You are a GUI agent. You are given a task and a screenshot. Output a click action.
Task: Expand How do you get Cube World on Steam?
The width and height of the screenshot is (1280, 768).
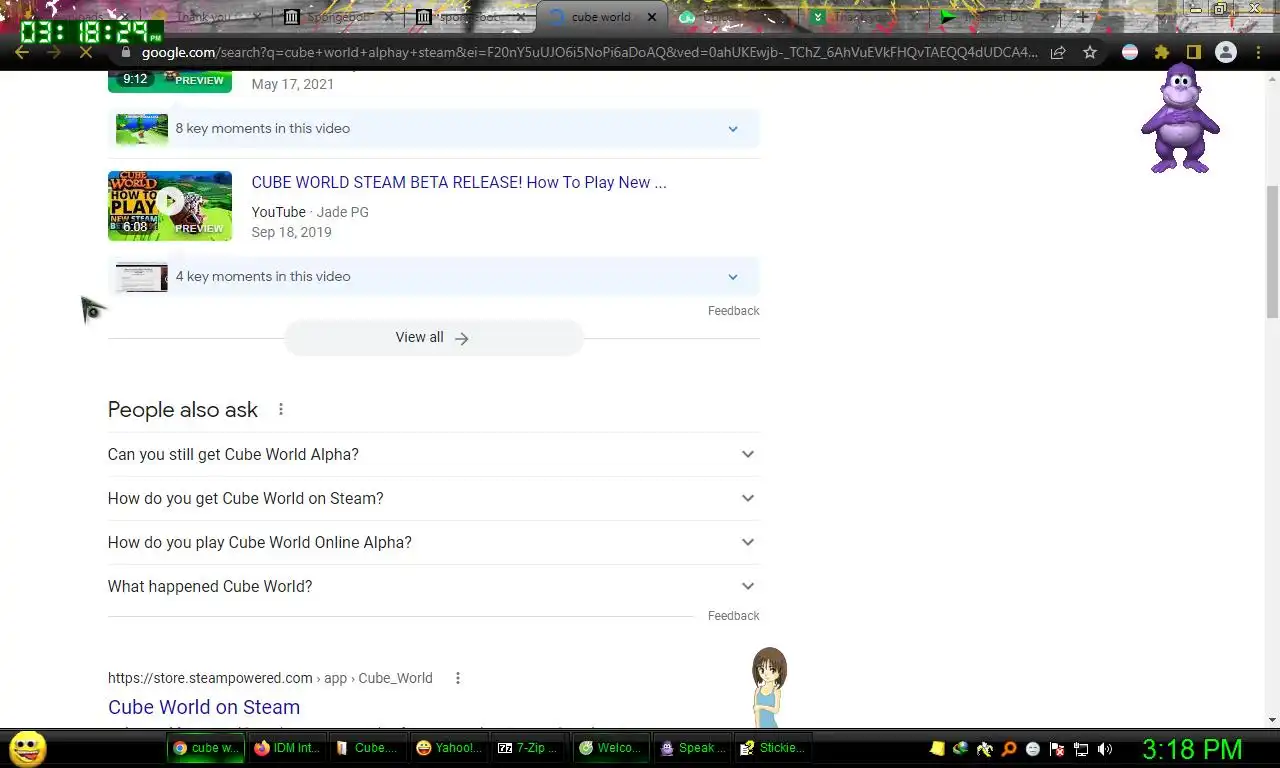click(x=434, y=498)
